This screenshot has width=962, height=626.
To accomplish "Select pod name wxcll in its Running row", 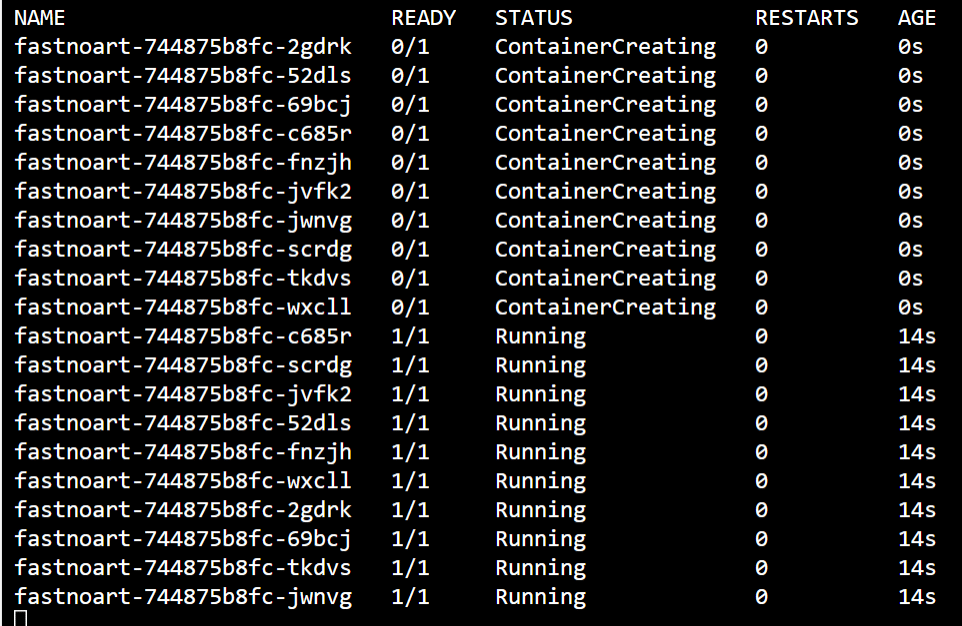I will click(x=183, y=481).
